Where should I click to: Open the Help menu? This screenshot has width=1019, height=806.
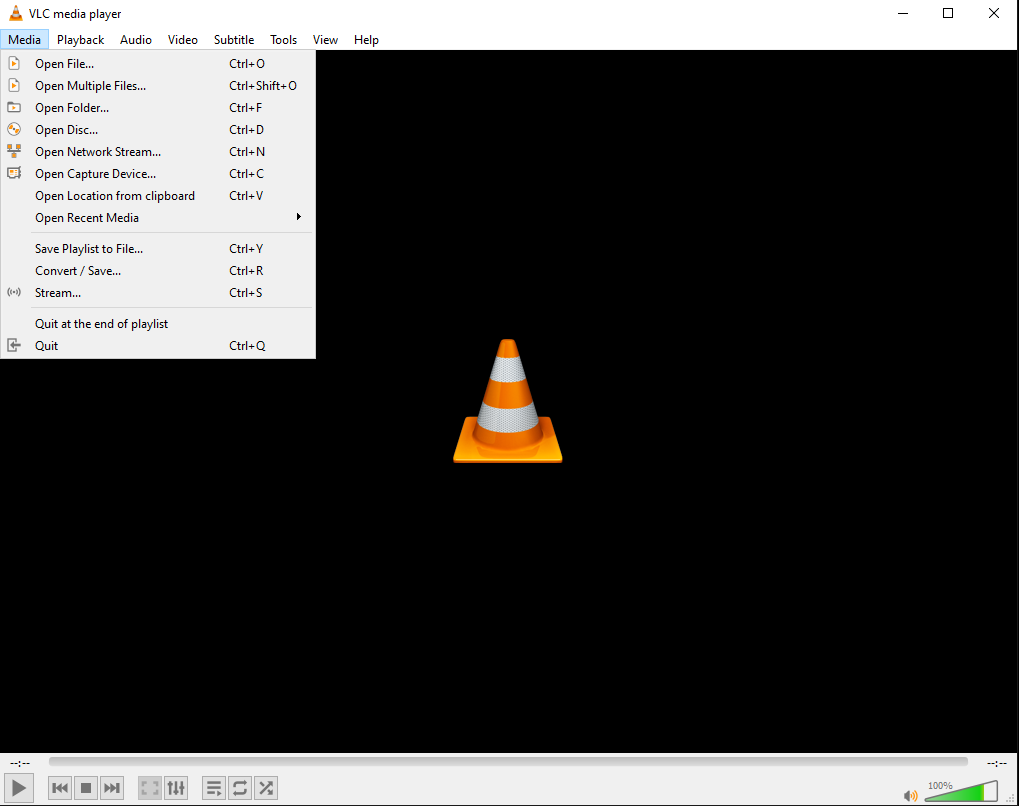367,40
